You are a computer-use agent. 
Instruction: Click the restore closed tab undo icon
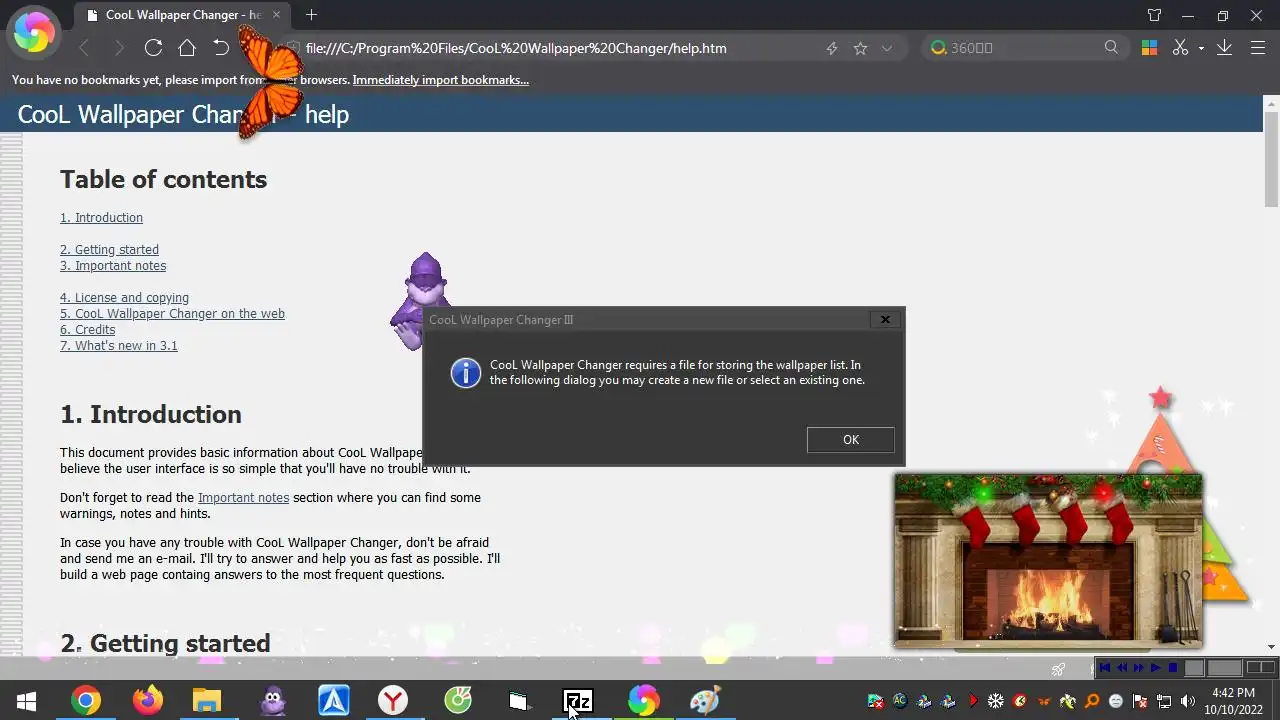221,48
